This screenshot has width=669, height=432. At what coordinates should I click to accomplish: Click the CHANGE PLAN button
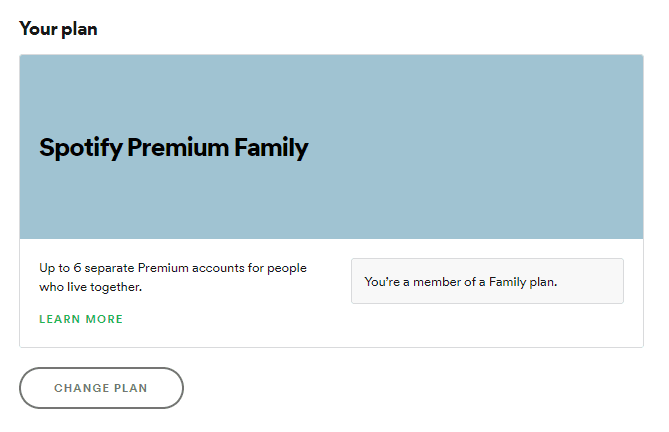[101, 388]
